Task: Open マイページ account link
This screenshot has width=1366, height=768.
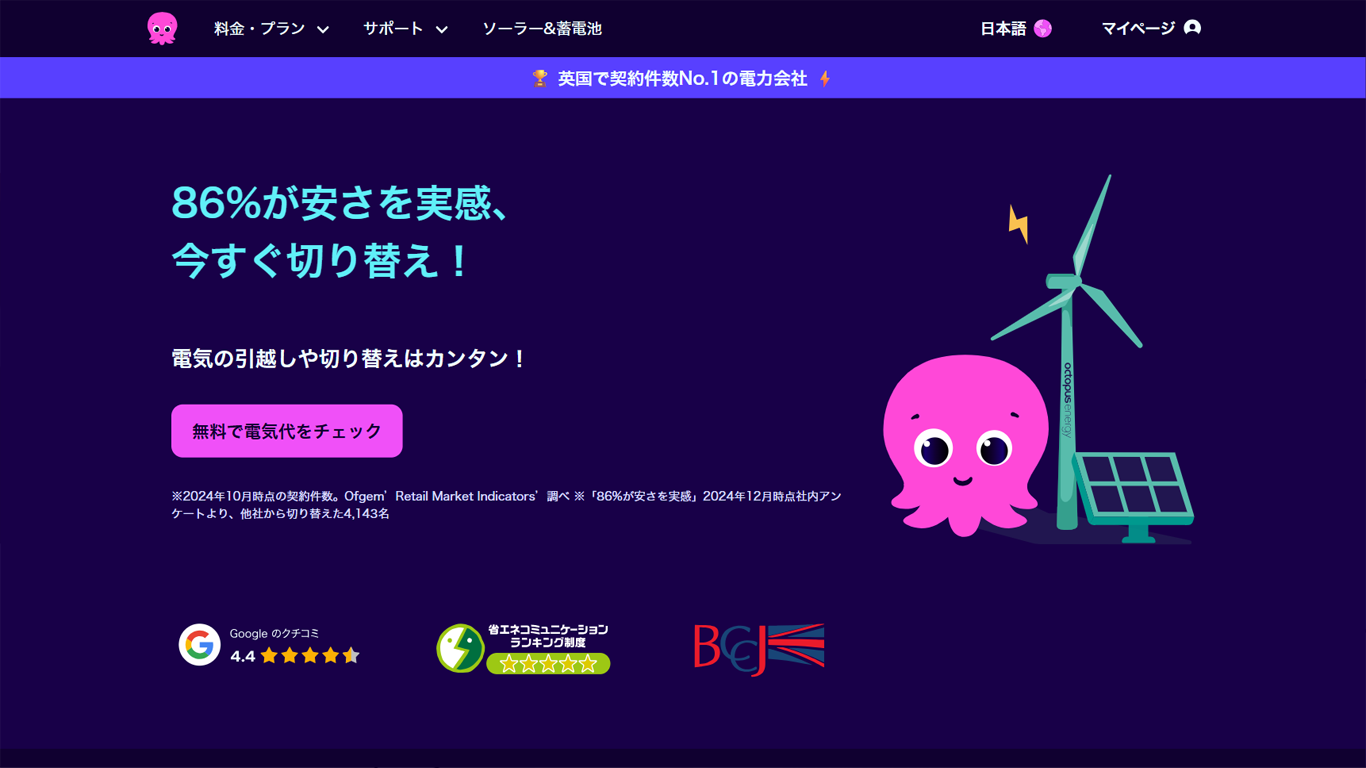Action: coord(1151,29)
